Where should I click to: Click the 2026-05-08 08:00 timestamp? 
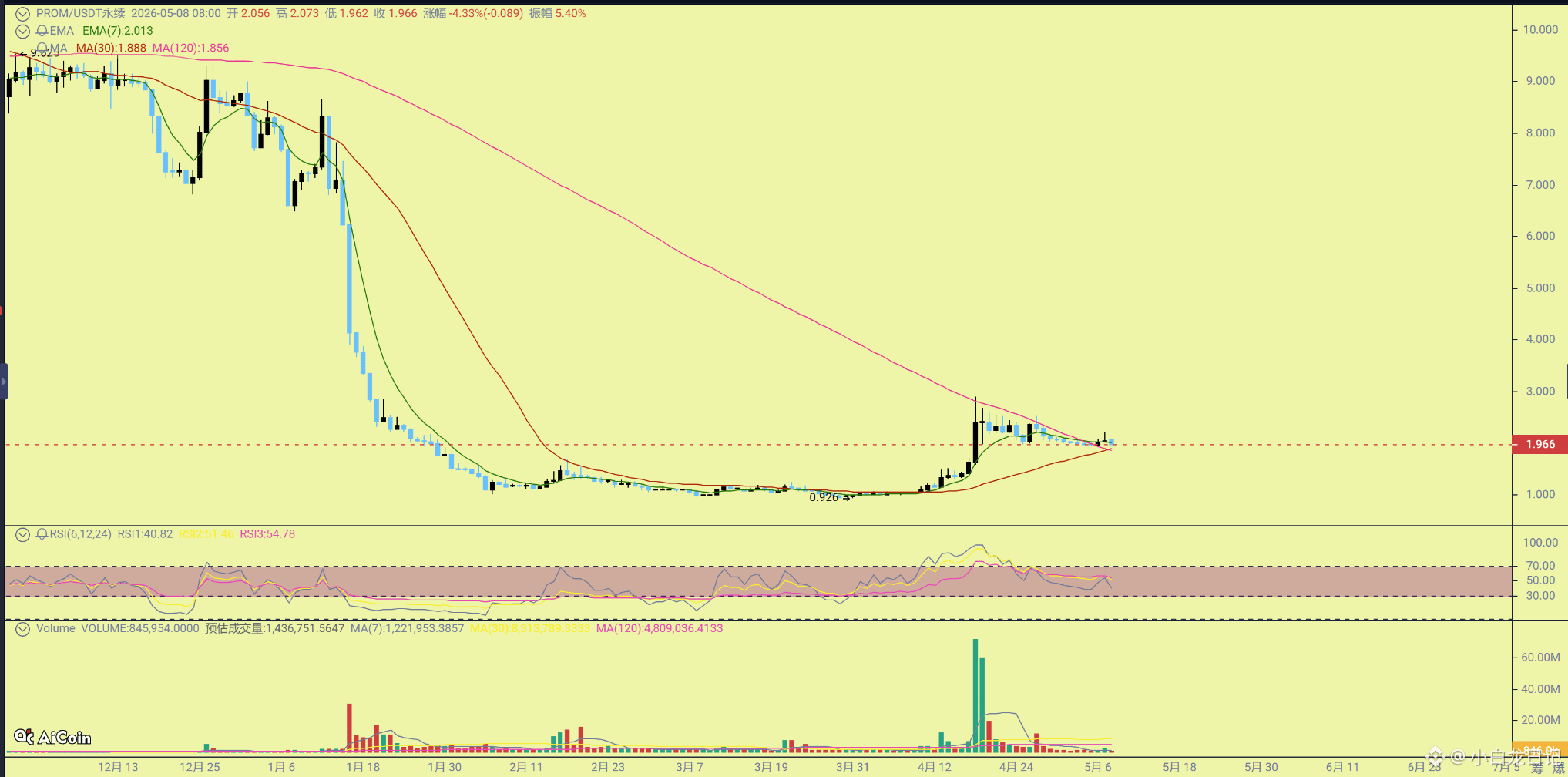click(x=176, y=14)
